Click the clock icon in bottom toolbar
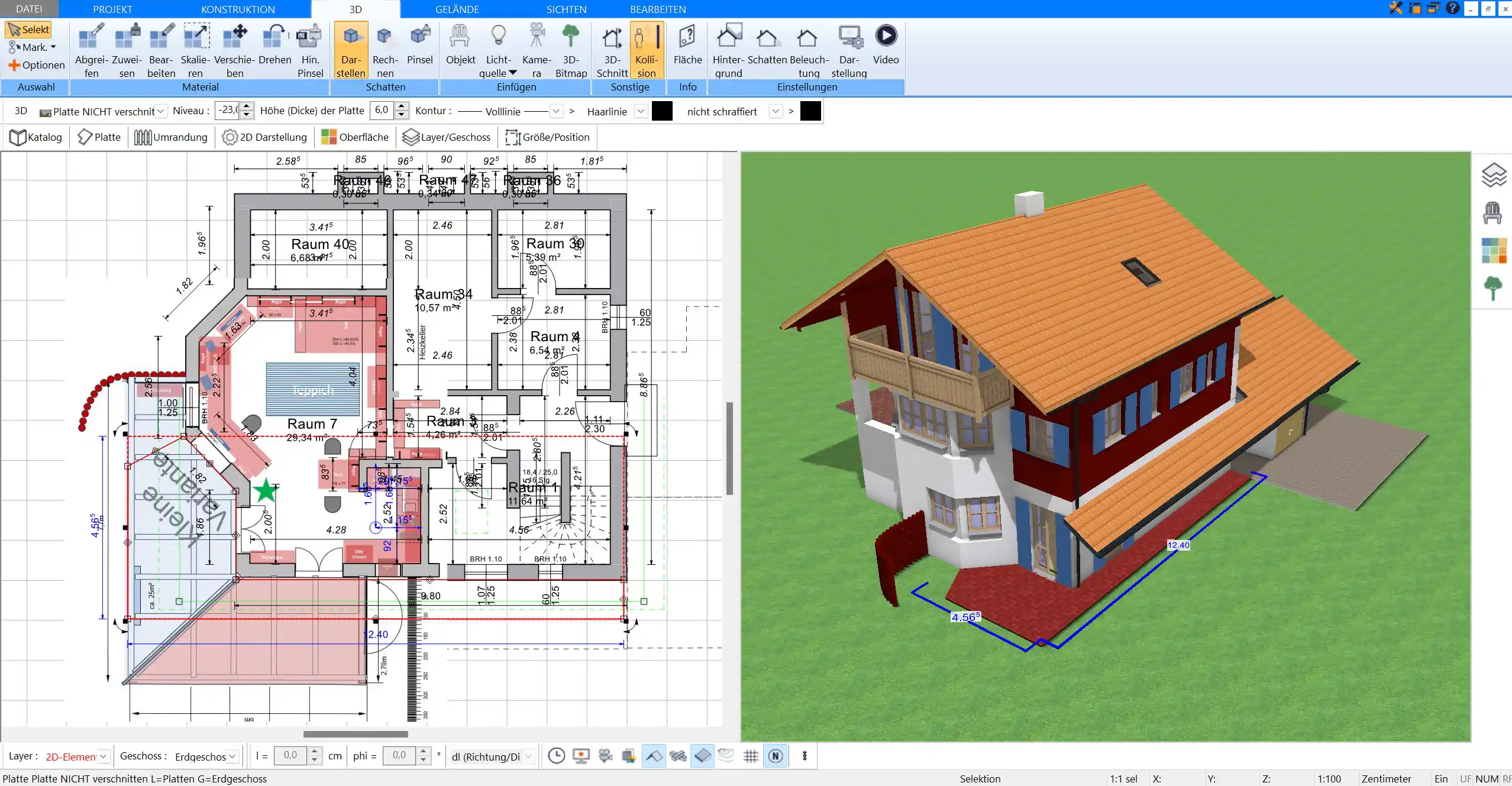The height and width of the screenshot is (786, 1512). 556,756
